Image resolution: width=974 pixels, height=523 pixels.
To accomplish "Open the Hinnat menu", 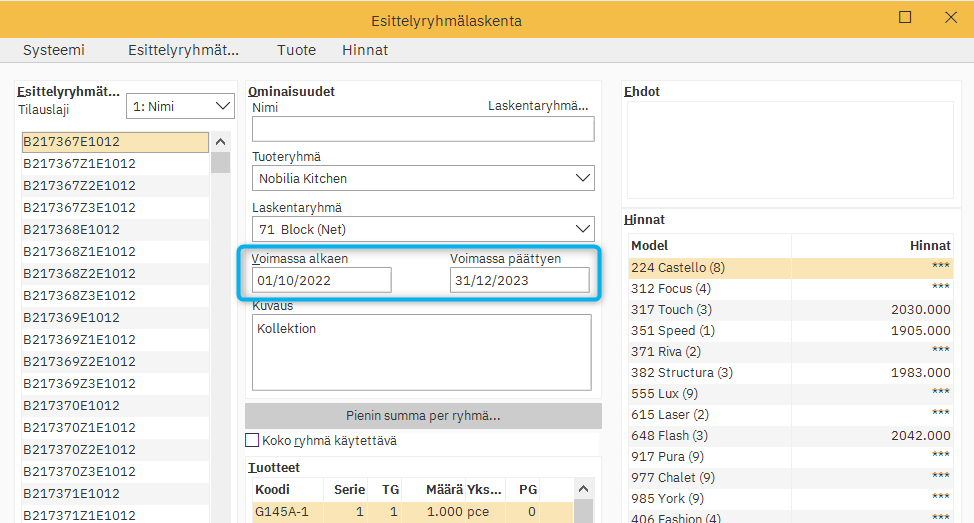I will (x=365, y=50).
